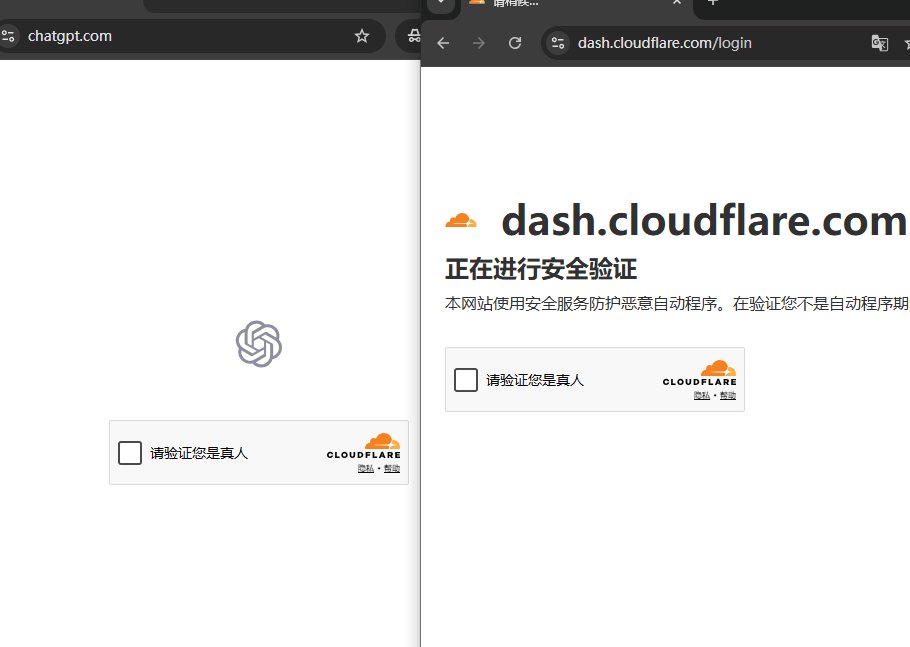Bookmark the chatgpt.com page with the star

[362, 36]
